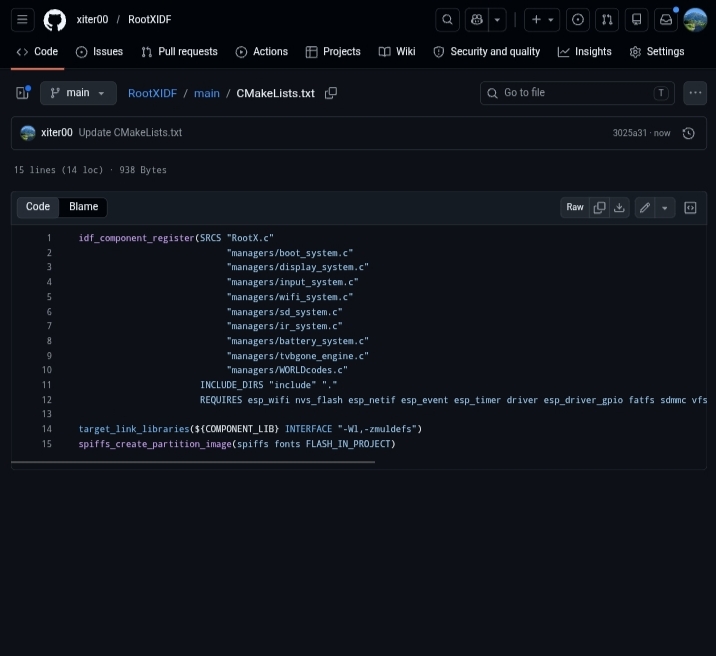Open the Insights tab
716x656 pixels.
(584, 52)
